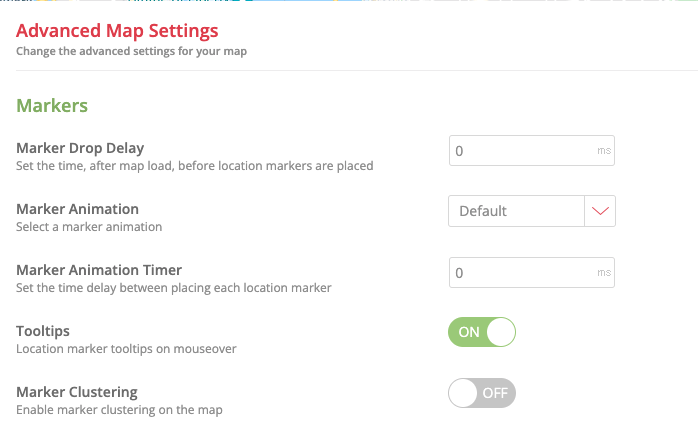Click the Marker Animation label text
Screen dimensions: 698x443
click(x=77, y=209)
